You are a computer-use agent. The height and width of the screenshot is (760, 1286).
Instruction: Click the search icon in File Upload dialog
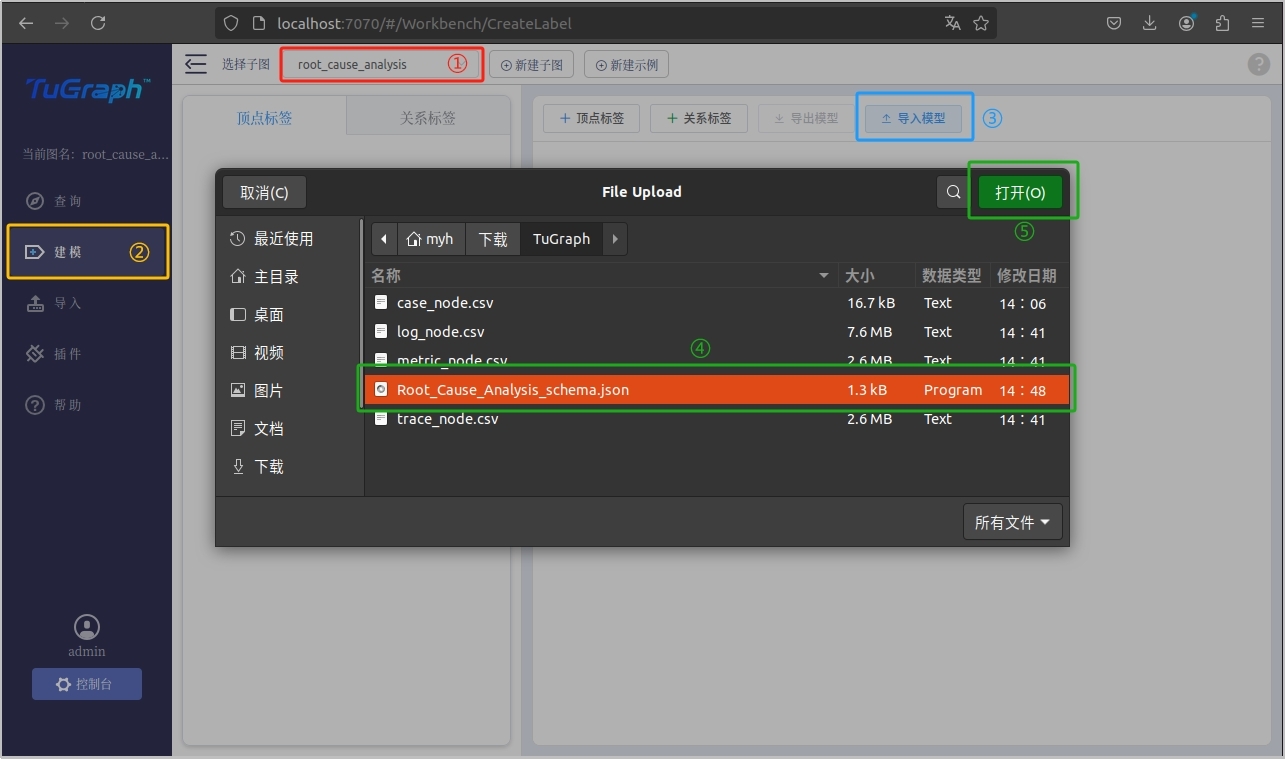point(953,192)
